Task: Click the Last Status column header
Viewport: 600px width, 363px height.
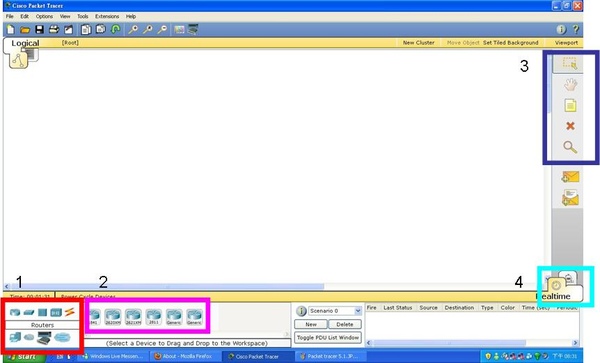Action: coord(398,308)
